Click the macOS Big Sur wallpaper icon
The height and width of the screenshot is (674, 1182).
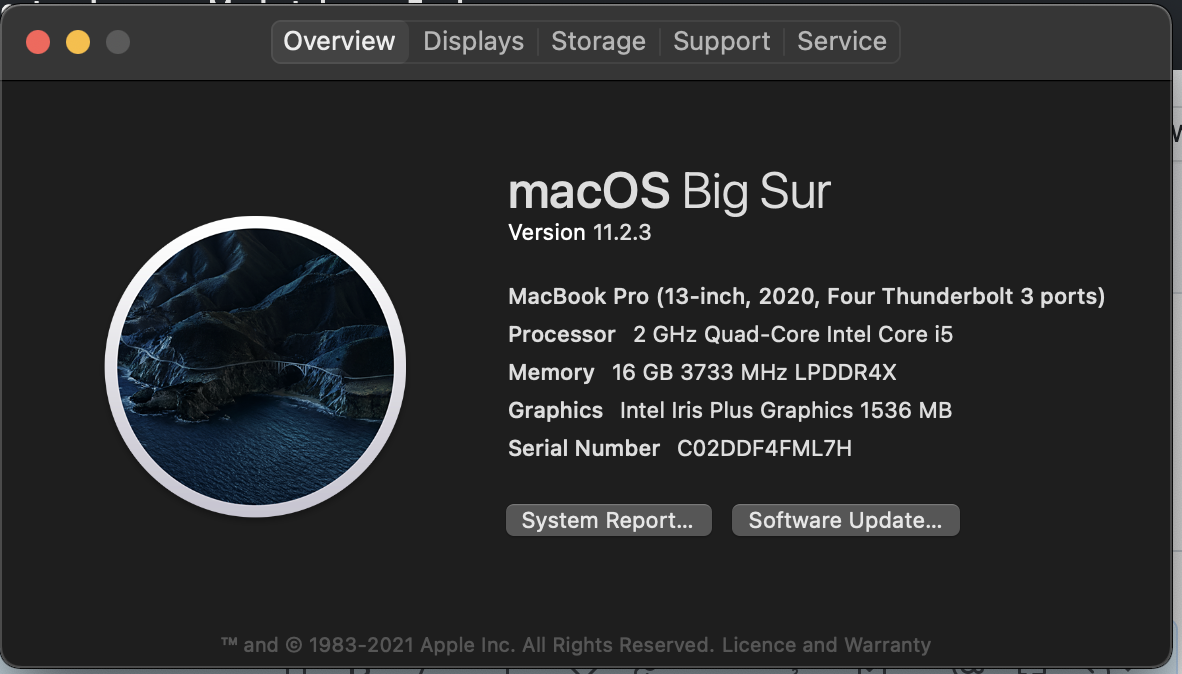[256, 366]
